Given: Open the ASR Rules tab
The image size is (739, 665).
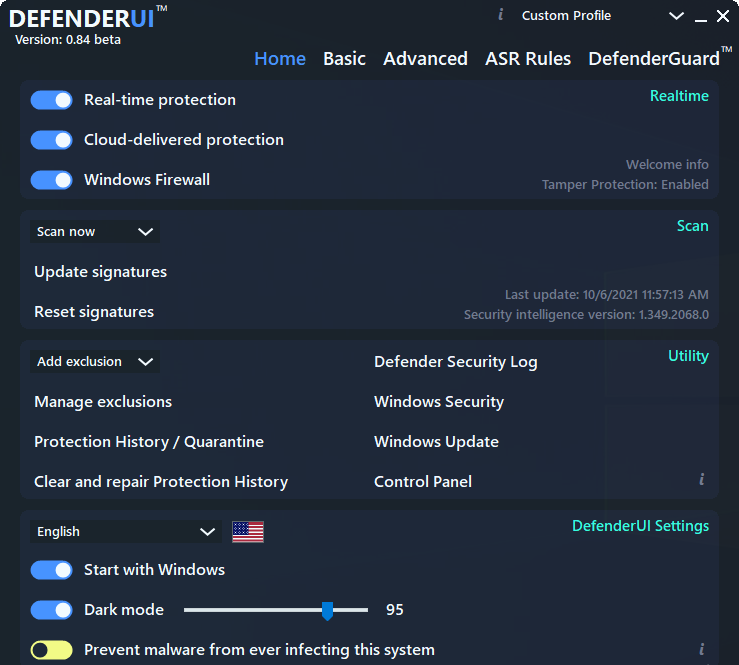Looking at the screenshot, I should 528,59.
